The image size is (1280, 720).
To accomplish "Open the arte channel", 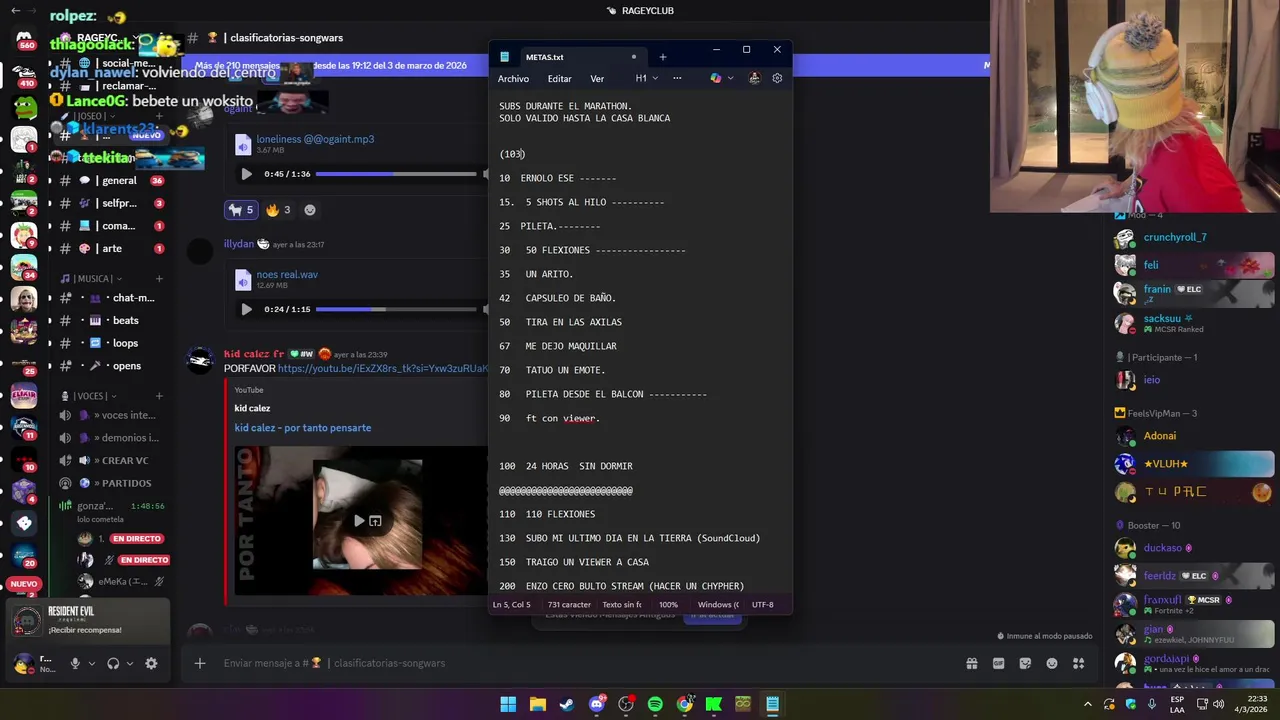I will [x=110, y=248].
